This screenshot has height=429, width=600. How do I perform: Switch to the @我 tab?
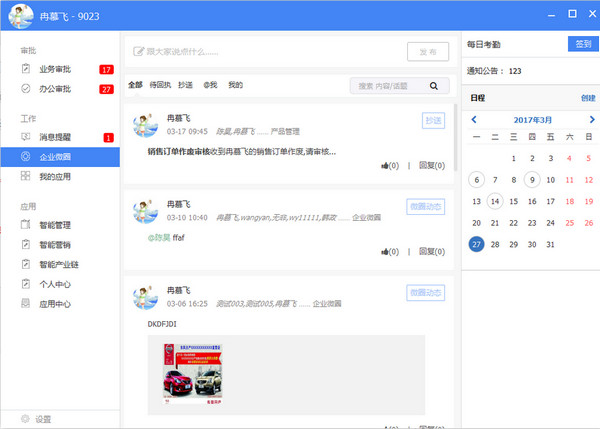click(x=210, y=86)
